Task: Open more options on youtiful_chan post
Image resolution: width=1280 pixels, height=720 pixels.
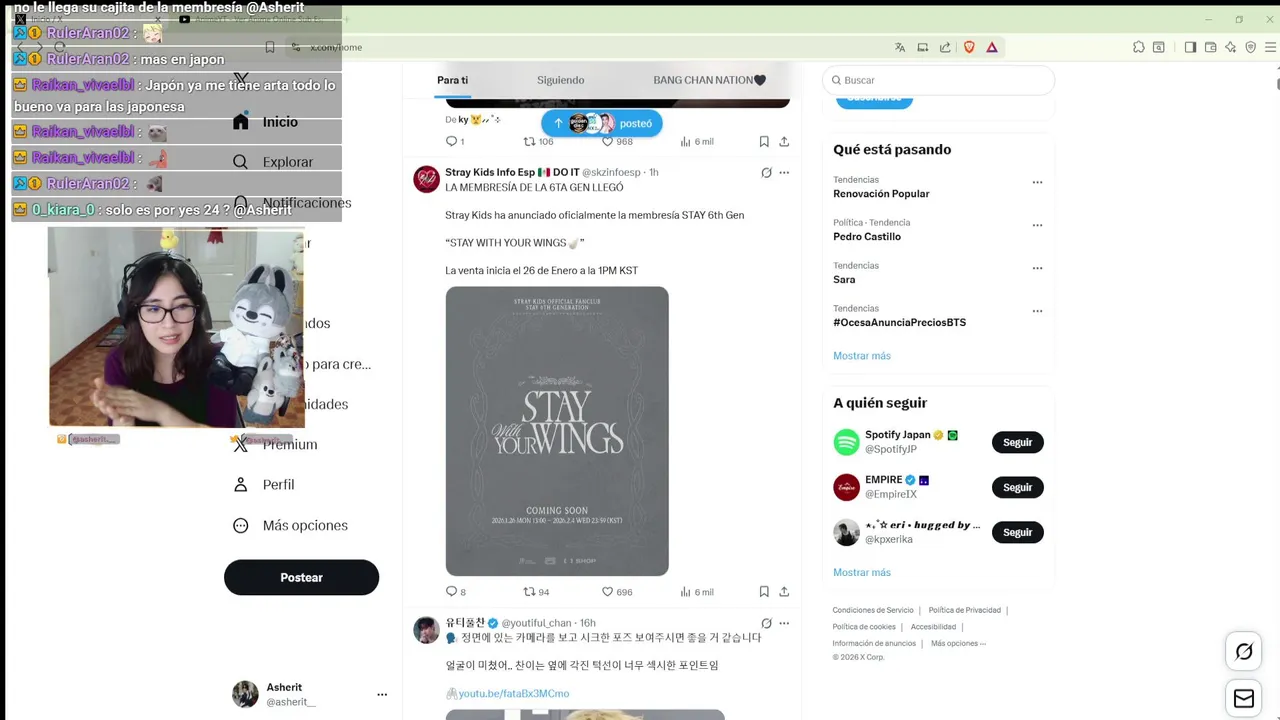Action: tap(784, 623)
